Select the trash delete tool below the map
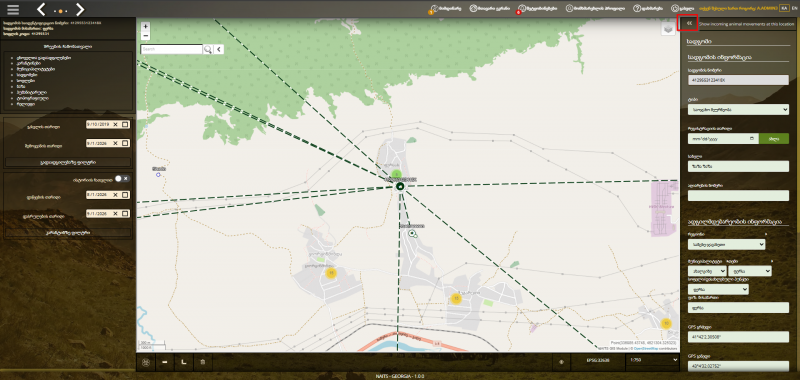 [203, 362]
